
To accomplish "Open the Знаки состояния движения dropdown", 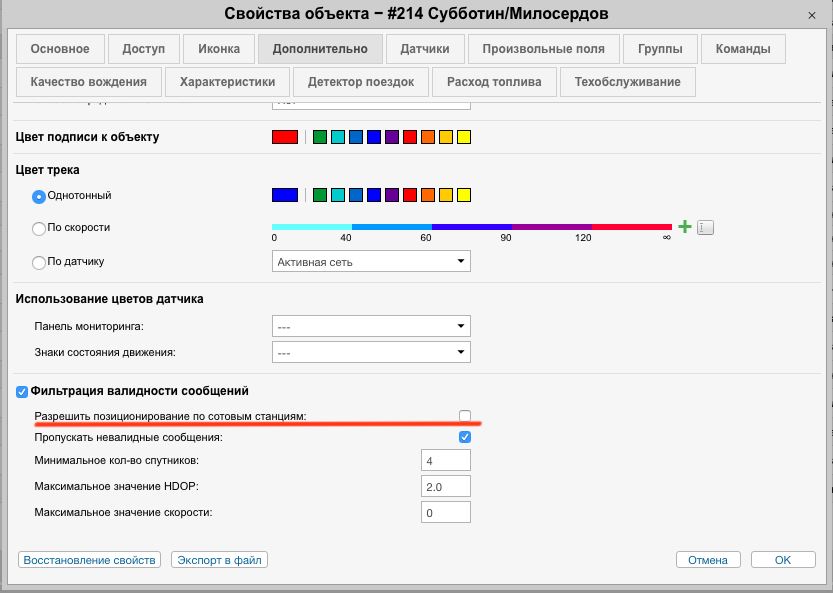I will click(371, 352).
